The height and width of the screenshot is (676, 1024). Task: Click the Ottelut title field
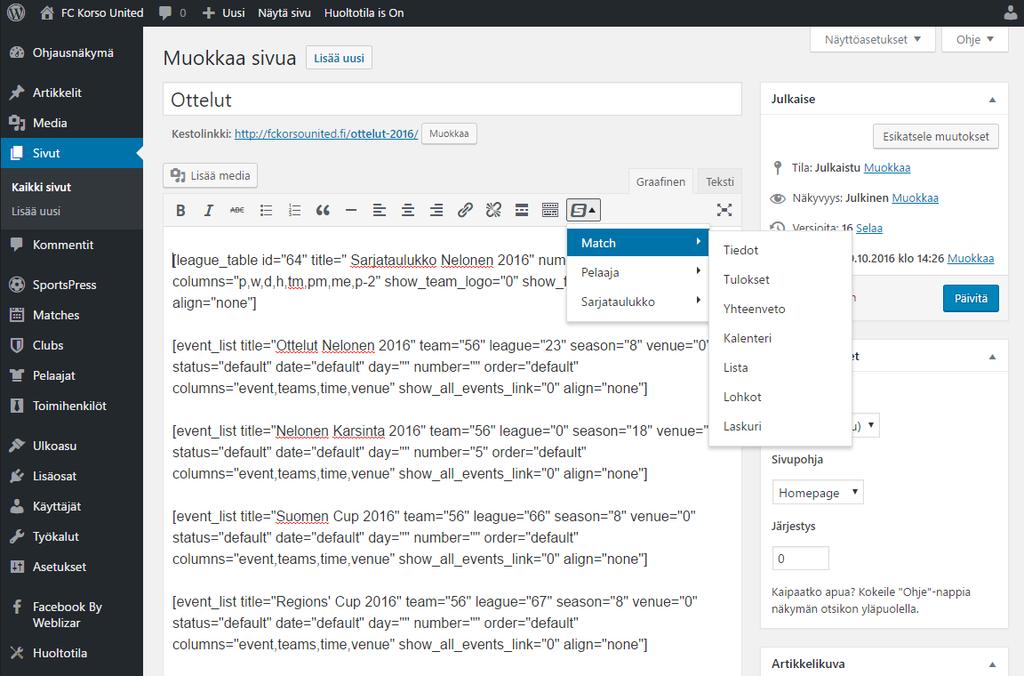click(452, 99)
